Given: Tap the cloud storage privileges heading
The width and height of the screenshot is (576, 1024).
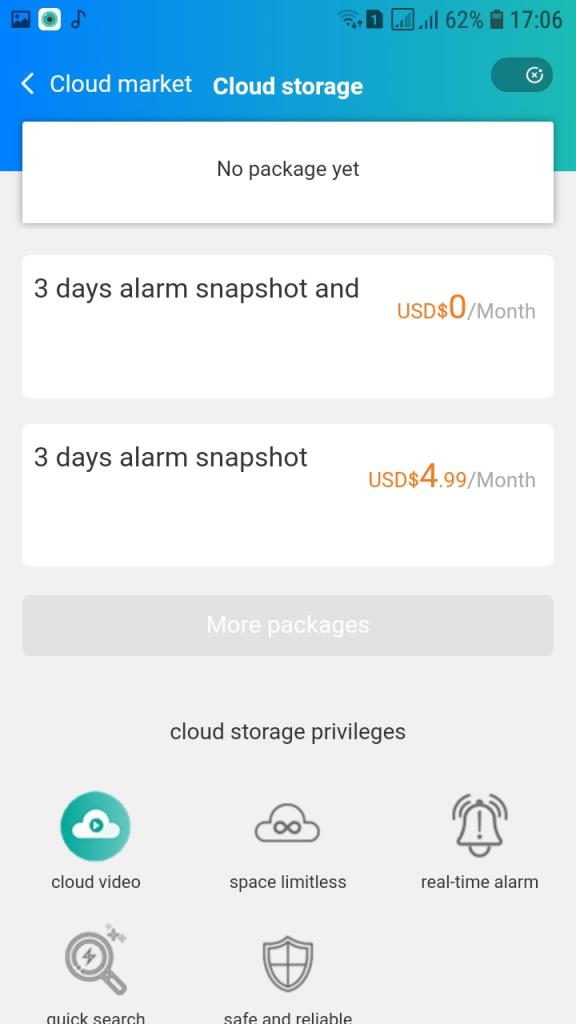Looking at the screenshot, I should click(288, 732).
